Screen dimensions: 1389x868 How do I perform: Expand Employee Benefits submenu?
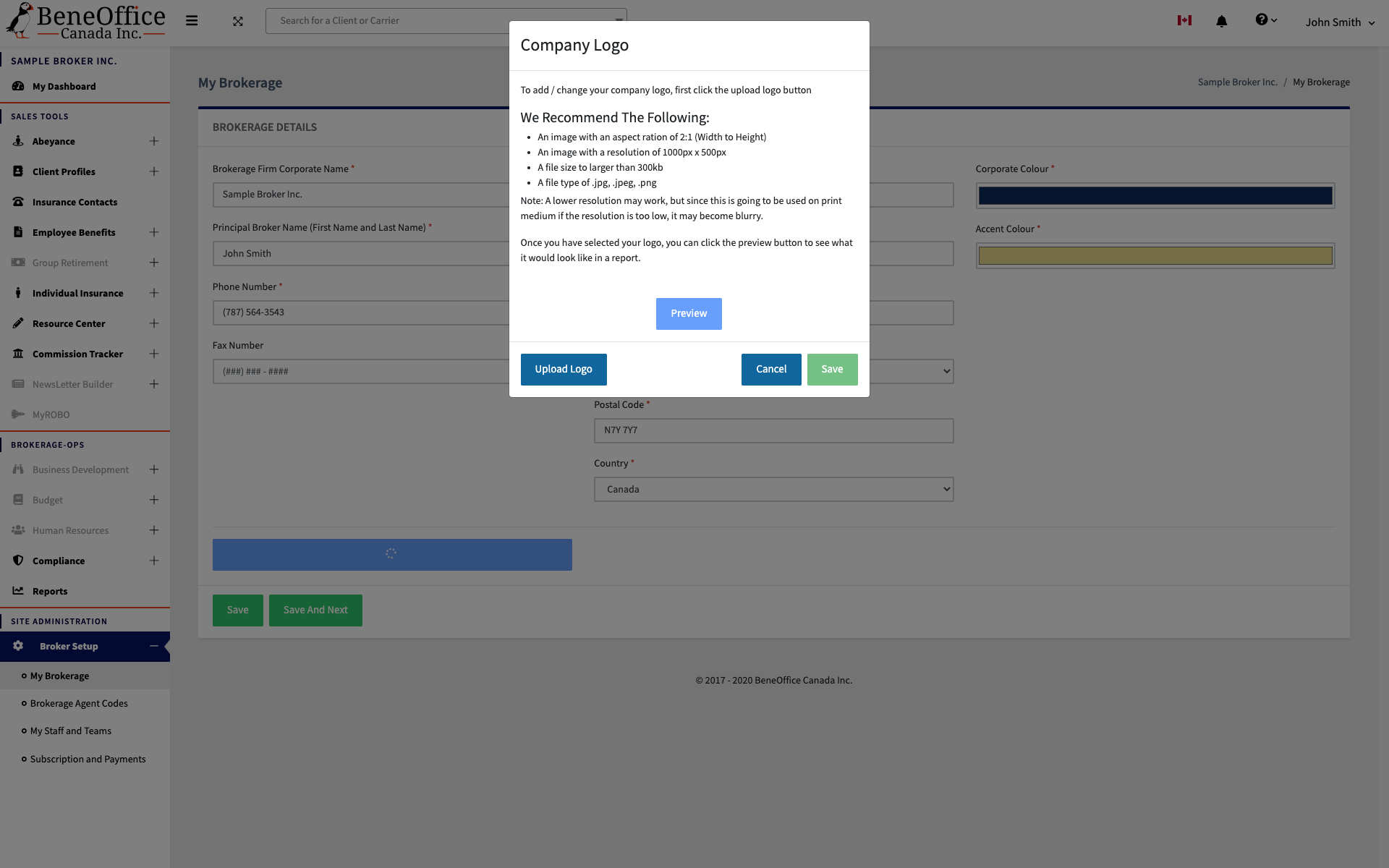point(154,232)
